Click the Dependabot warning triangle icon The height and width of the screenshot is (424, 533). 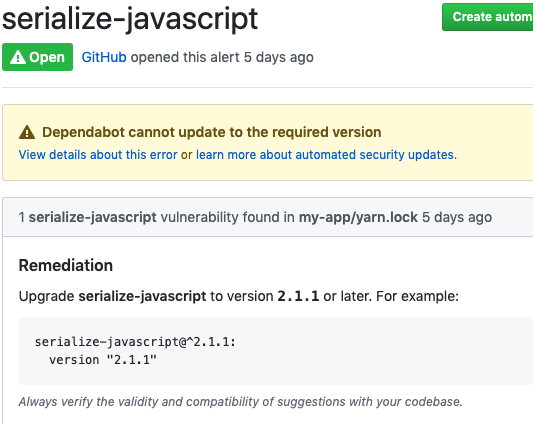[x=27, y=132]
